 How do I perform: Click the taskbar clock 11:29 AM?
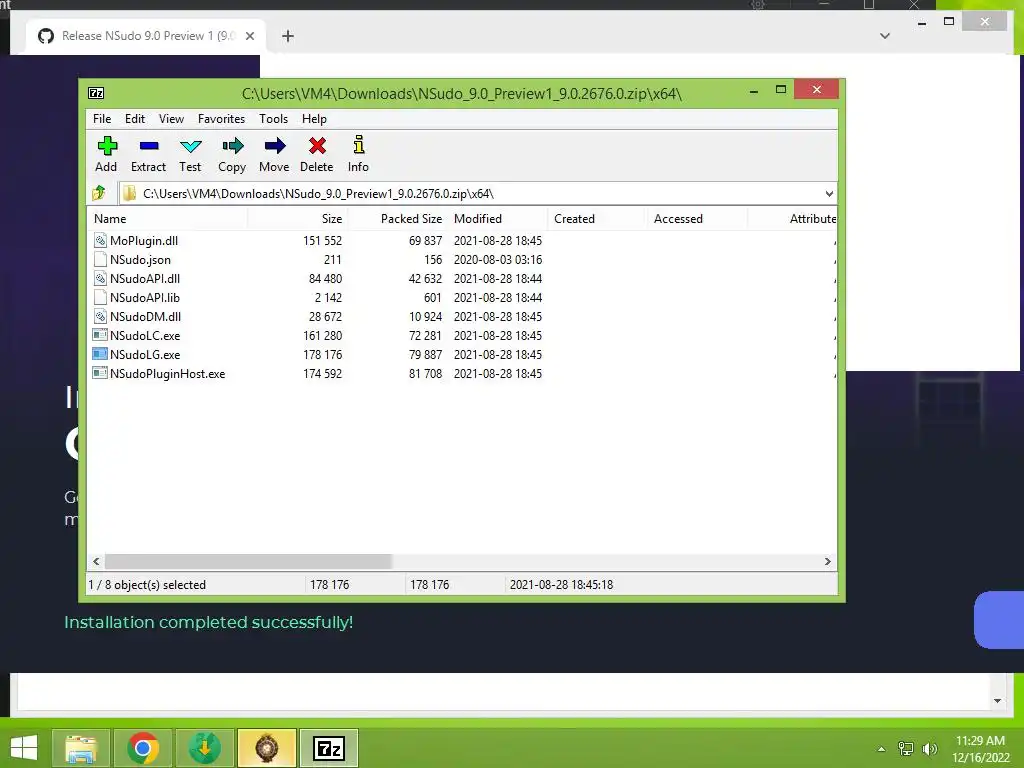pos(980,741)
